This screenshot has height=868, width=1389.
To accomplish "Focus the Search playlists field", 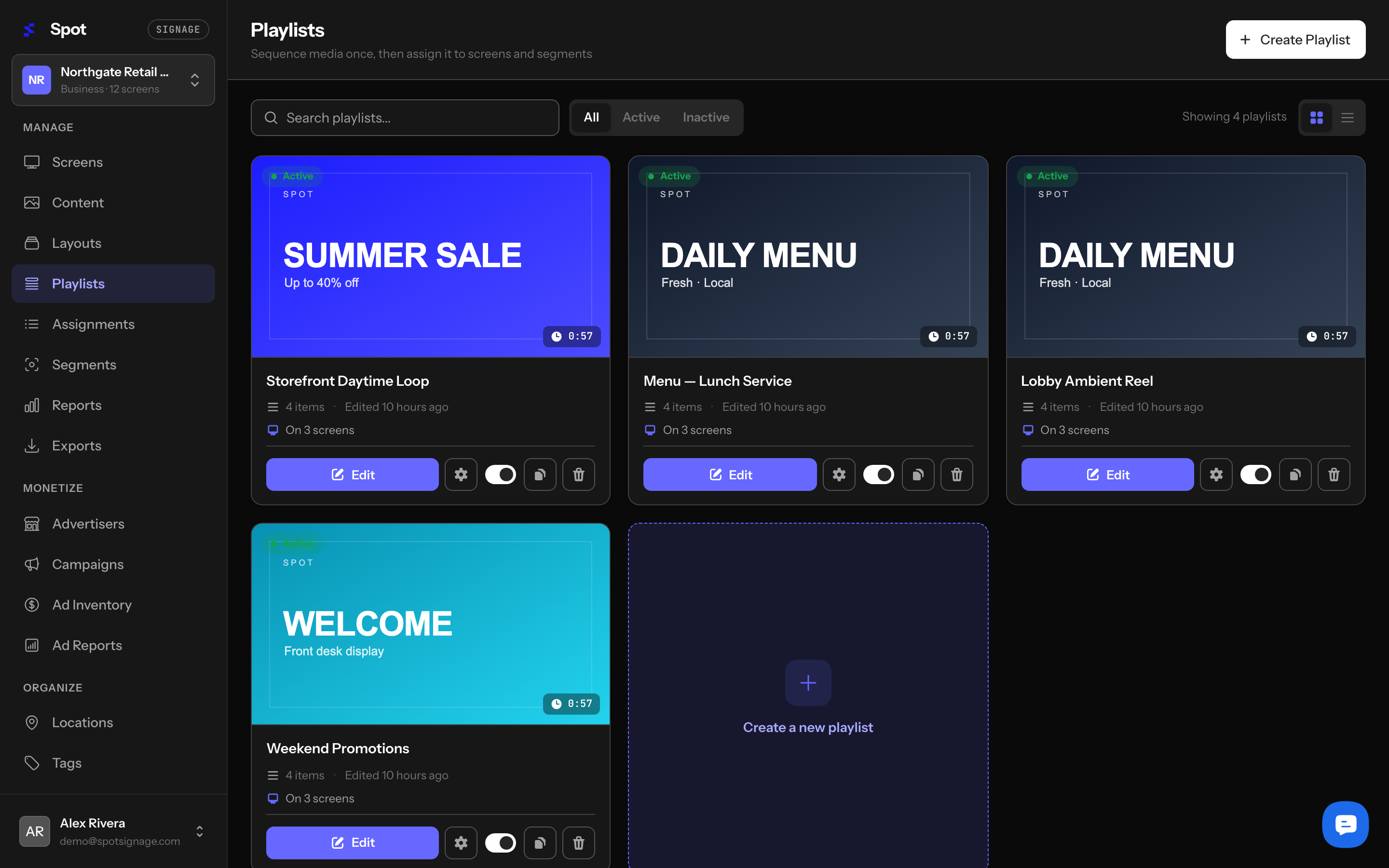I will [x=405, y=118].
